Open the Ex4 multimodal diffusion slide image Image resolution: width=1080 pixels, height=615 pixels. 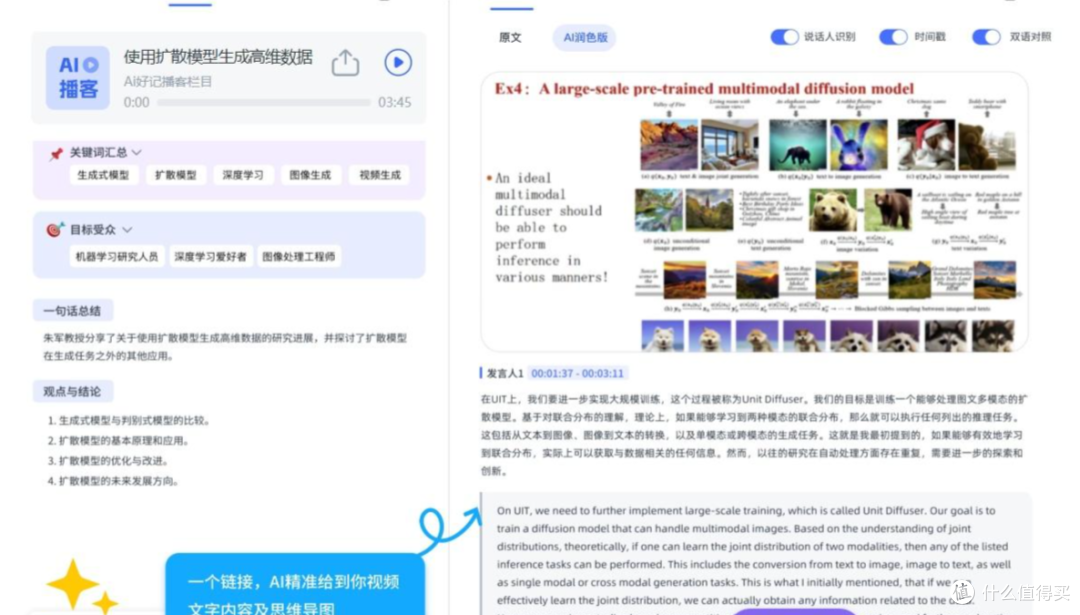(x=754, y=212)
